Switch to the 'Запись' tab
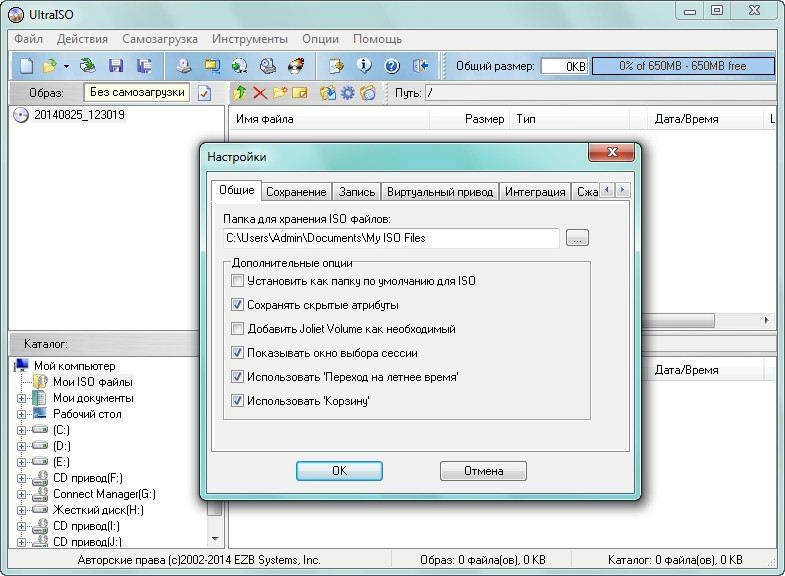The image size is (785, 576). [357, 192]
